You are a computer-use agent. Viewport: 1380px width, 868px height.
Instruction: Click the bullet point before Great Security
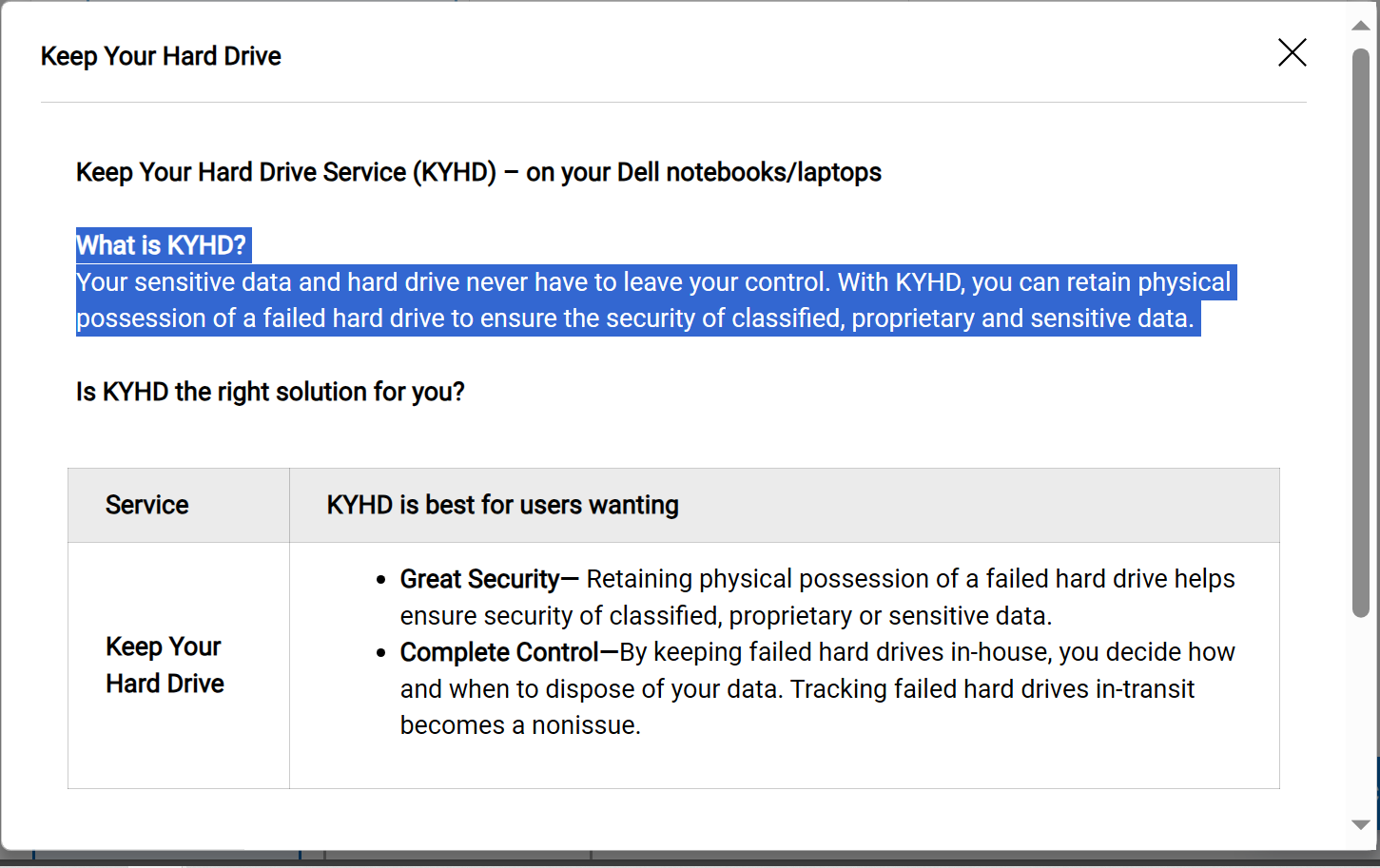pyautogui.click(x=381, y=580)
